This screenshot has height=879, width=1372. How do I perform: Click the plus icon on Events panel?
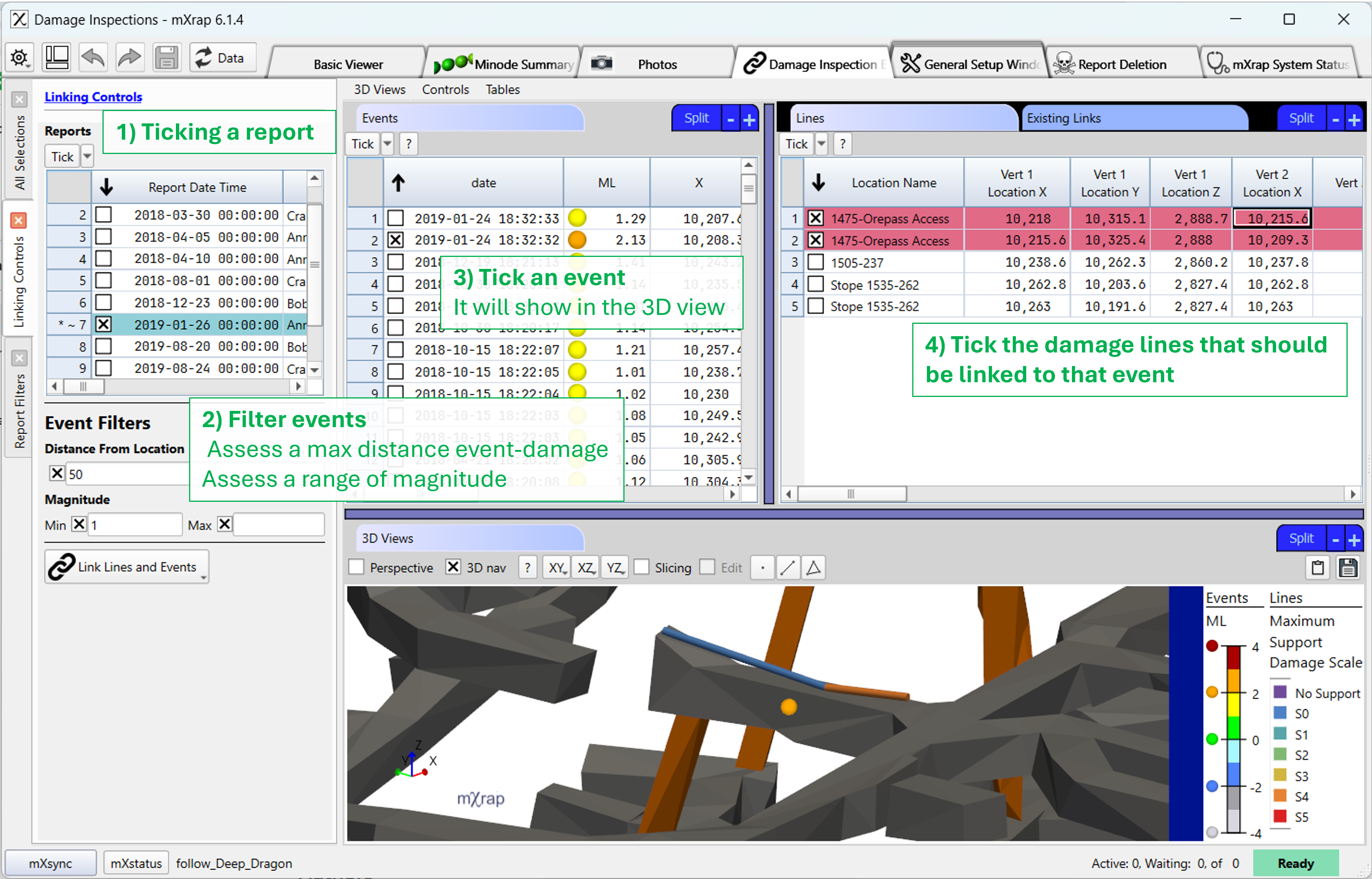tap(749, 119)
